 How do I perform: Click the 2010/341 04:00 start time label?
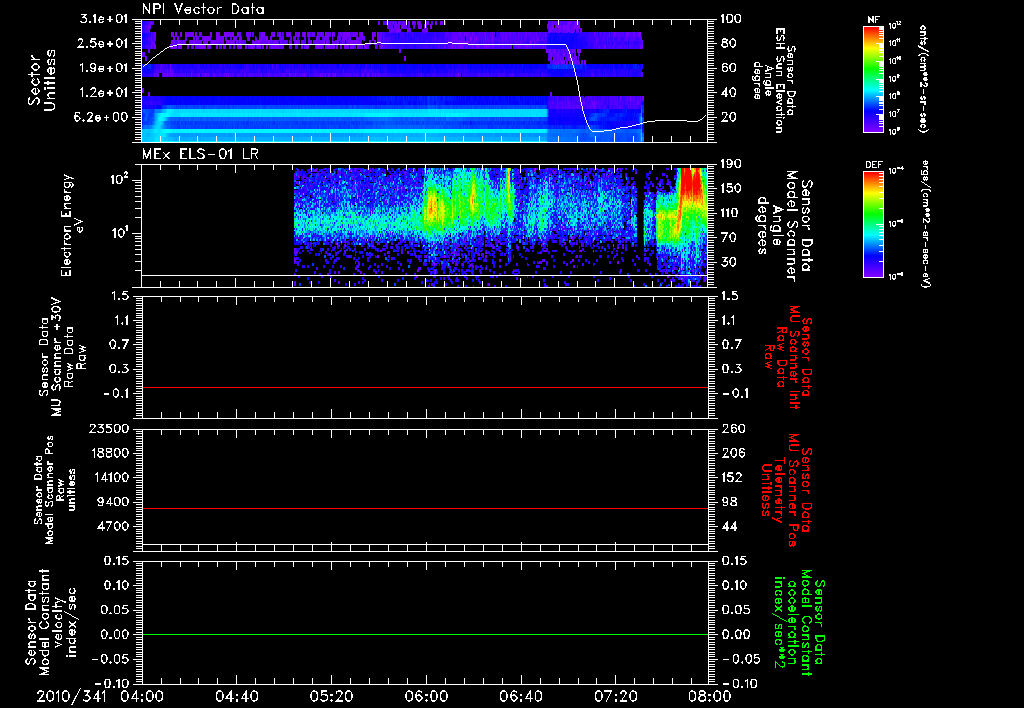point(102,695)
